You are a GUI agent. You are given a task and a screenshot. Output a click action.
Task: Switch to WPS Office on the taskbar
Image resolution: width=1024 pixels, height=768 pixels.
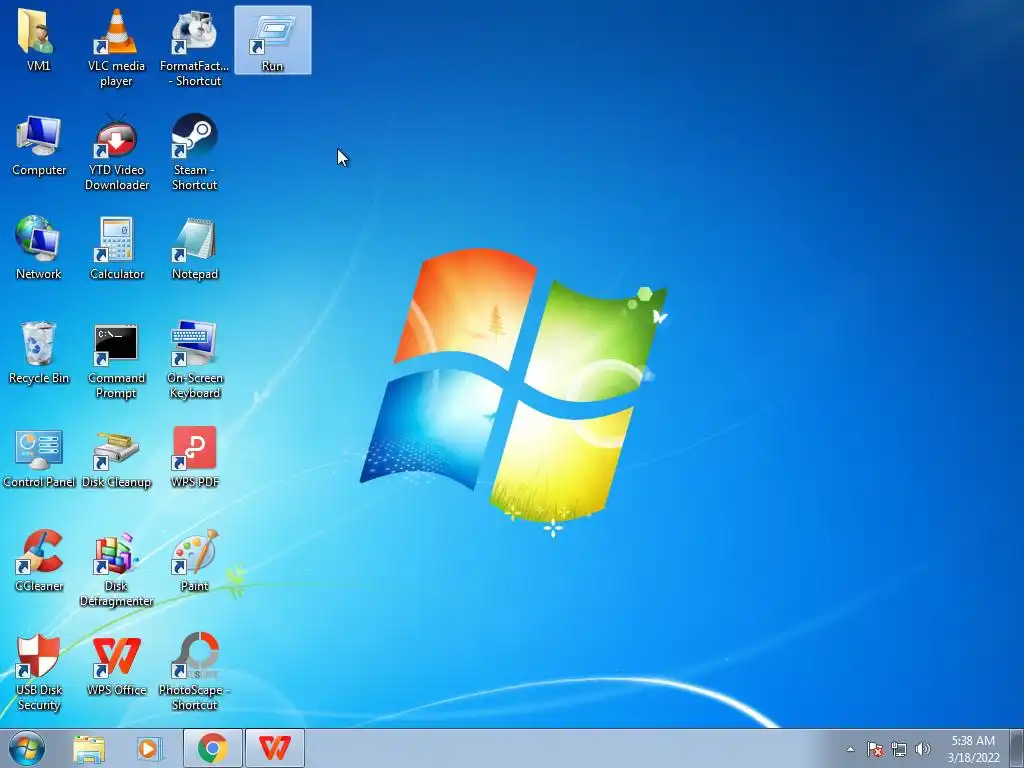point(274,748)
